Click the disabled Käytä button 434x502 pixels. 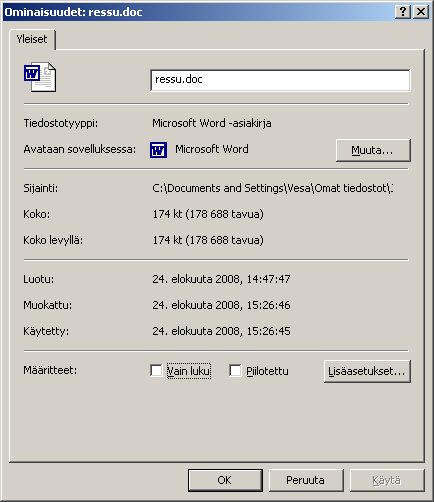[387, 480]
